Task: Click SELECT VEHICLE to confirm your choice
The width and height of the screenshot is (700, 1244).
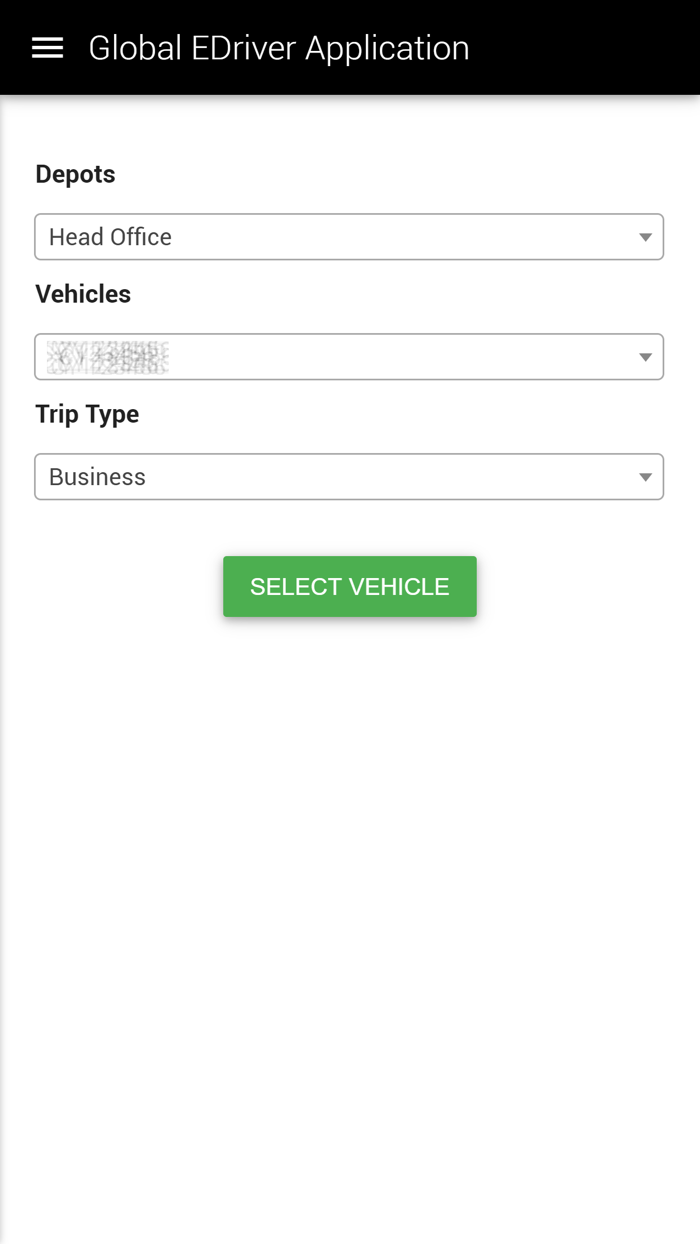Action: click(349, 586)
